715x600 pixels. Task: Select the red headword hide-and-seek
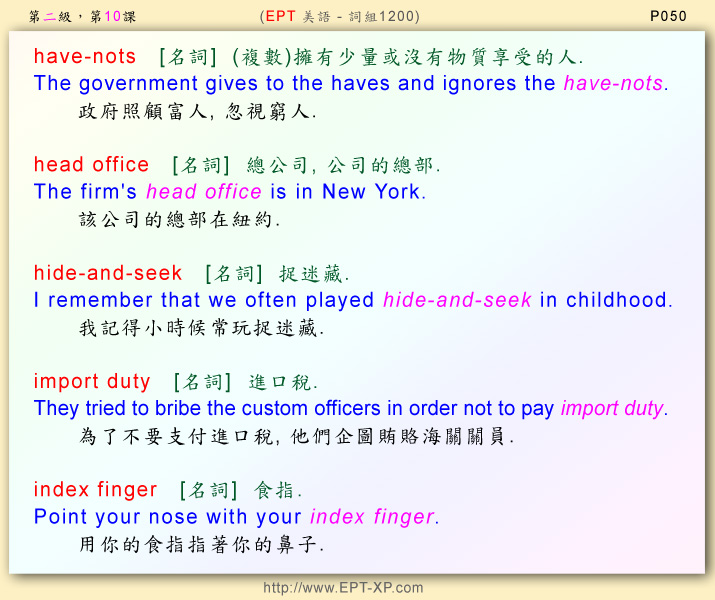coord(108,273)
